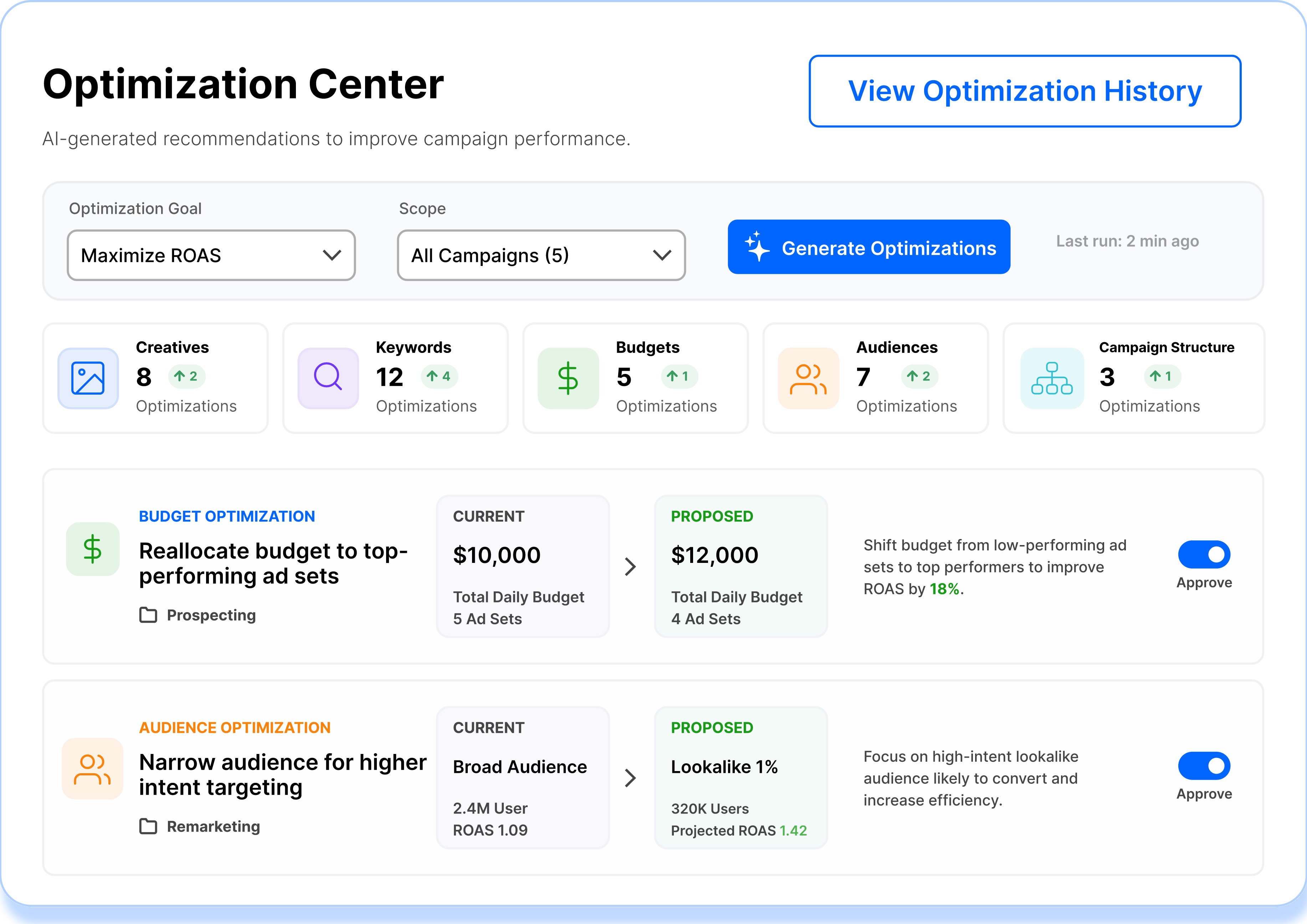Click the BUDGET OPTIMIZATION category label
The image size is (1307, 924).
[x=227, y=517]
